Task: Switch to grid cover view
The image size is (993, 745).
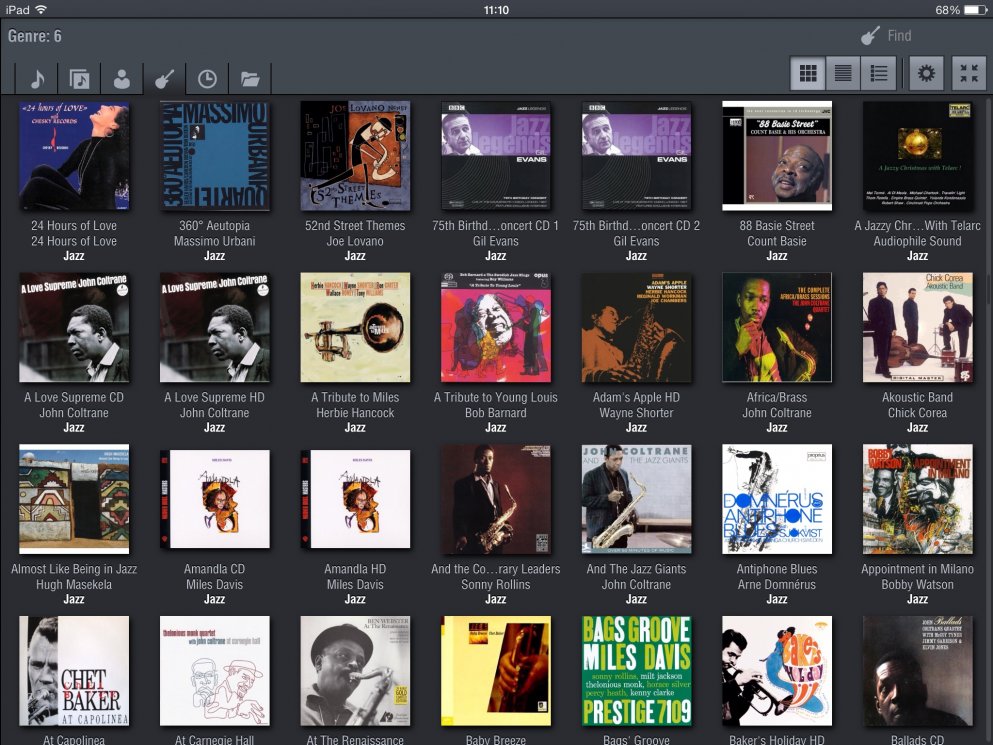Action: pos(808,73)
